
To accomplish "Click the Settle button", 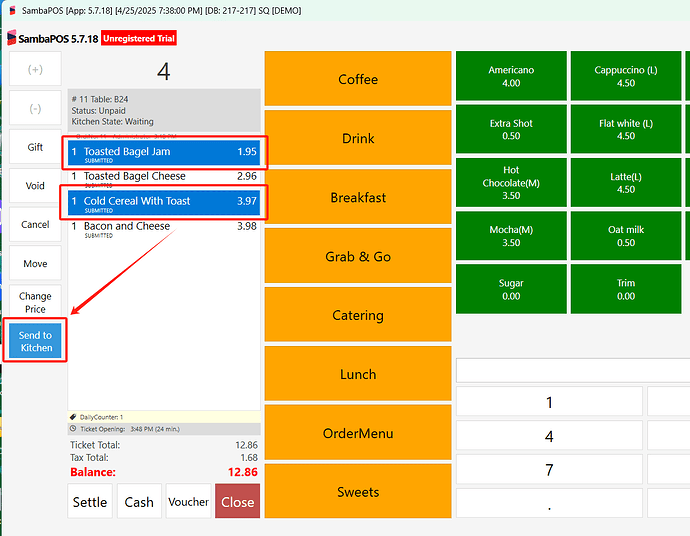I will [x=90, y=501].
